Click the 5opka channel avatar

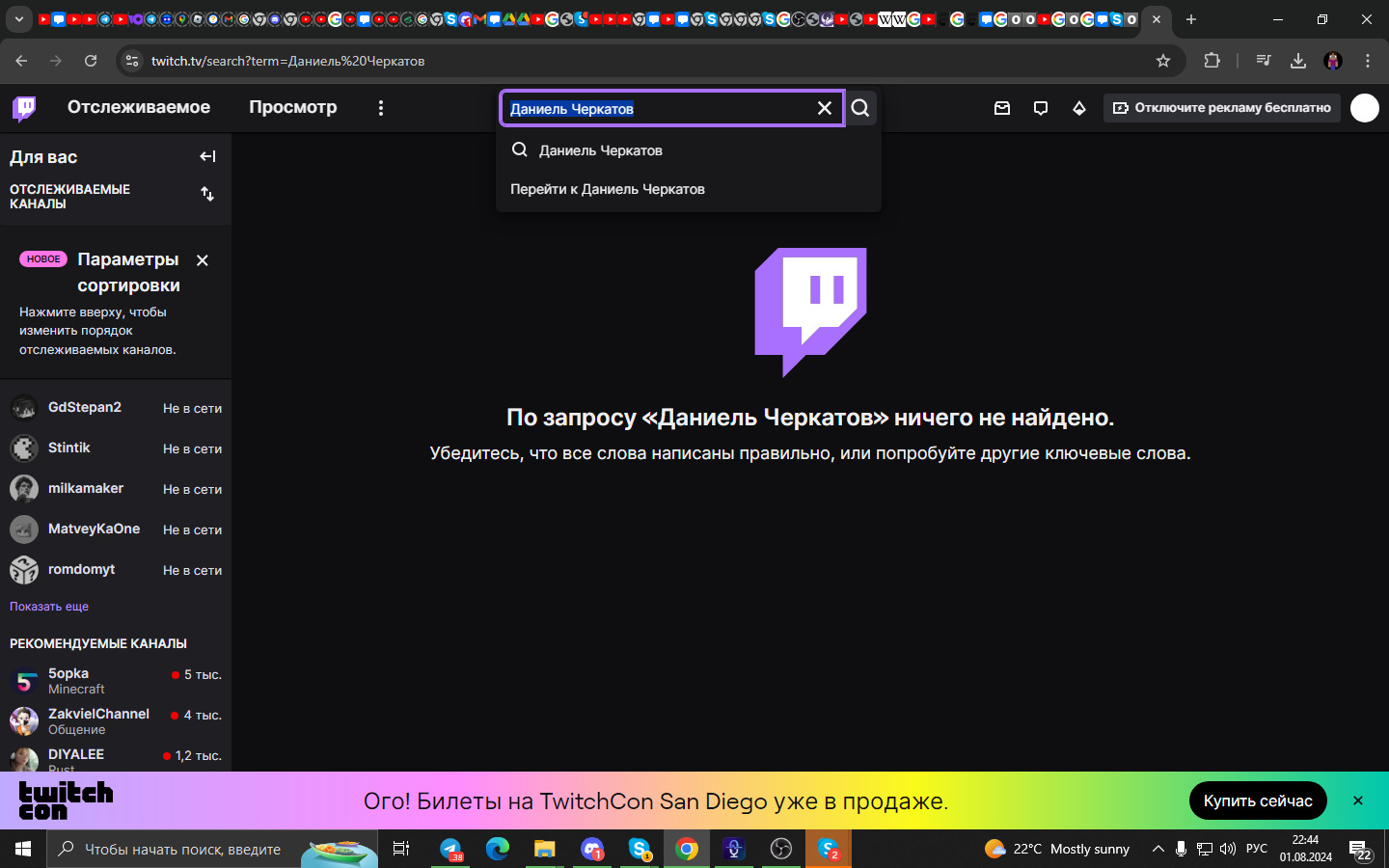click(24, 681)
